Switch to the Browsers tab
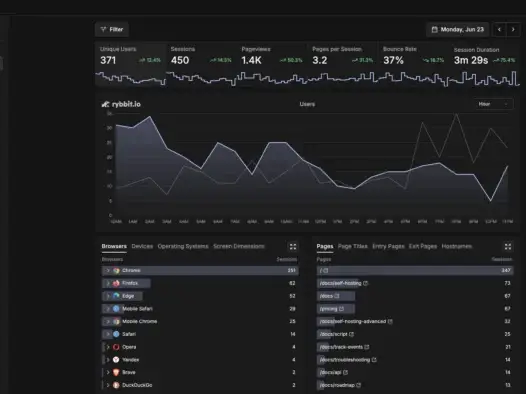Screen dimensions: 526x394 (x=114, y=246)
